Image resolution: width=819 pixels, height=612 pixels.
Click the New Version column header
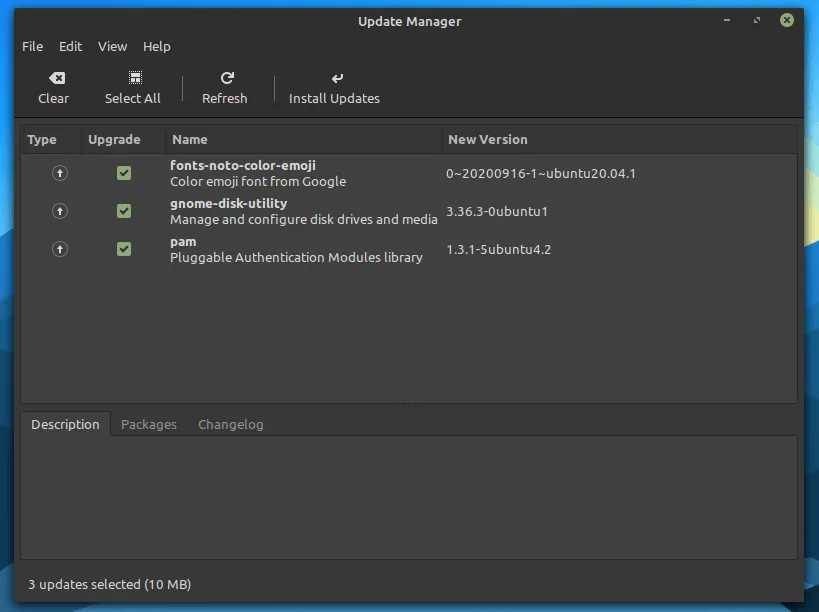(488, 139)
